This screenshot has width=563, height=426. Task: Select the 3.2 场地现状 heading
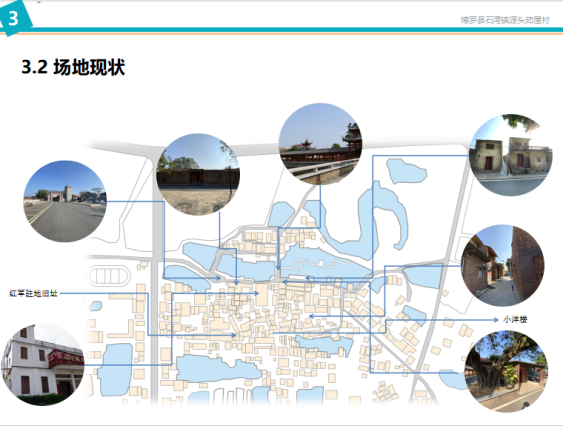73,67
